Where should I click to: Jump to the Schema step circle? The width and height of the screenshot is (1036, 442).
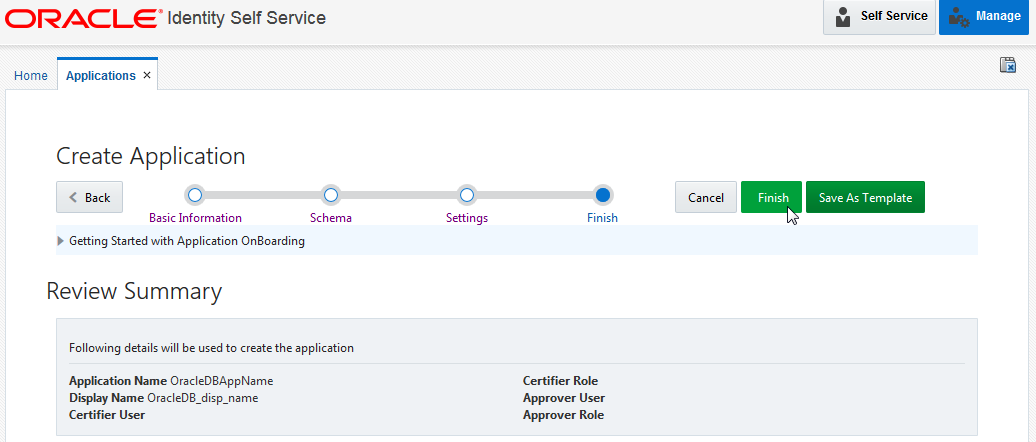pos(331,194)
